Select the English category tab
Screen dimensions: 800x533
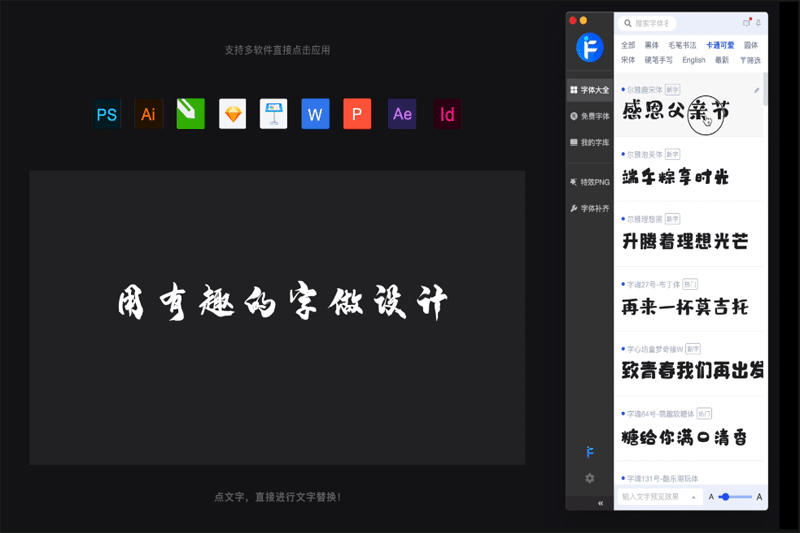(694, 60)
